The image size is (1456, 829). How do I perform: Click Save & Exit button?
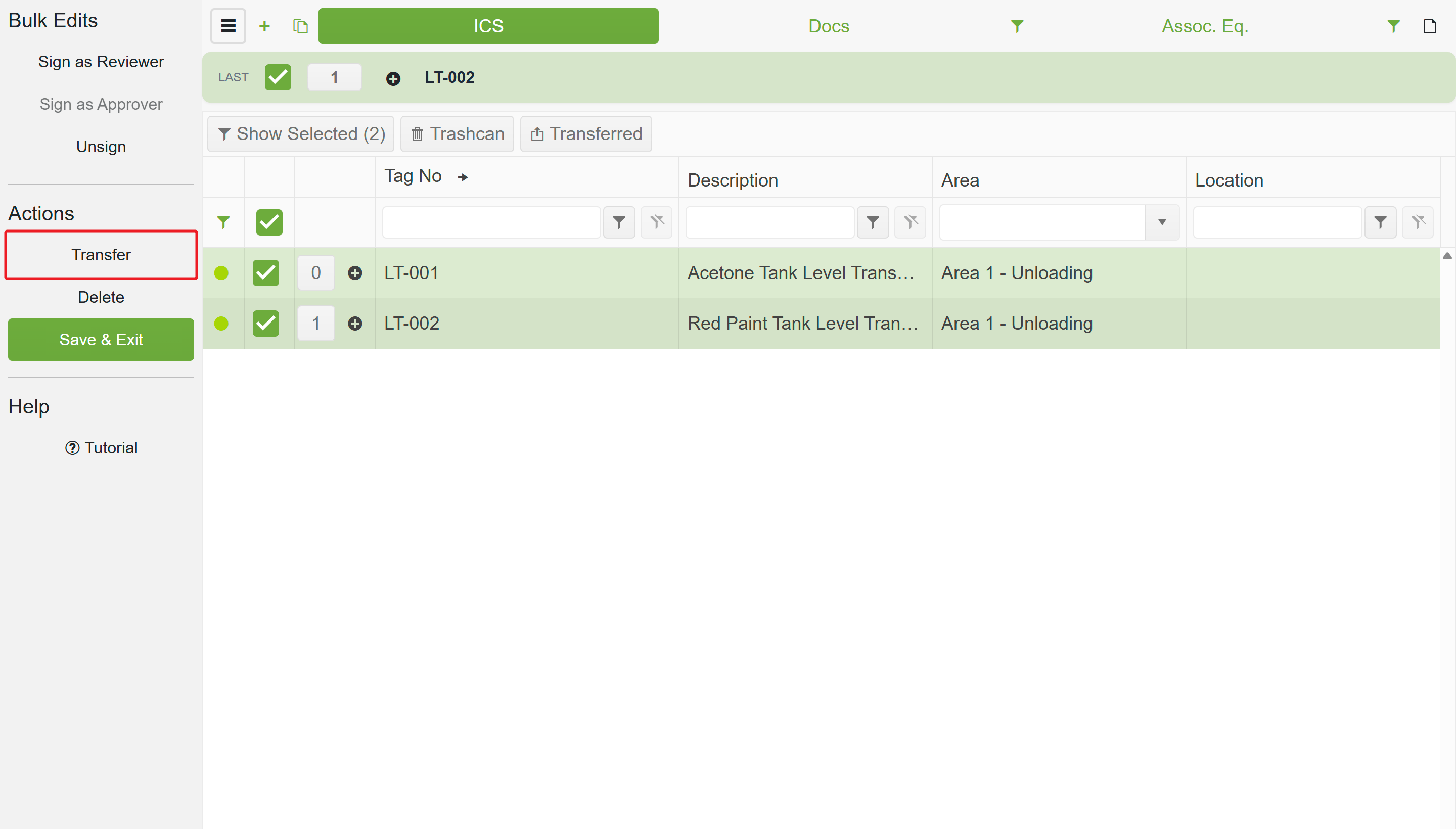click(101, 340)
